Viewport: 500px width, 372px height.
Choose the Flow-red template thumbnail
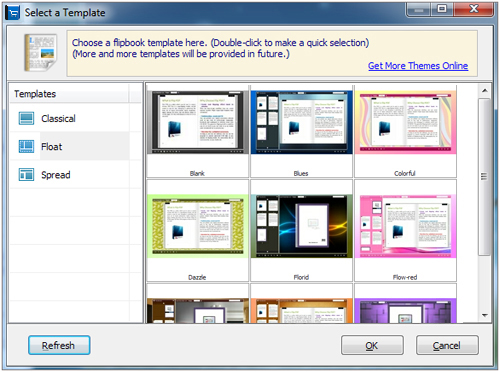tap(406, 226)
